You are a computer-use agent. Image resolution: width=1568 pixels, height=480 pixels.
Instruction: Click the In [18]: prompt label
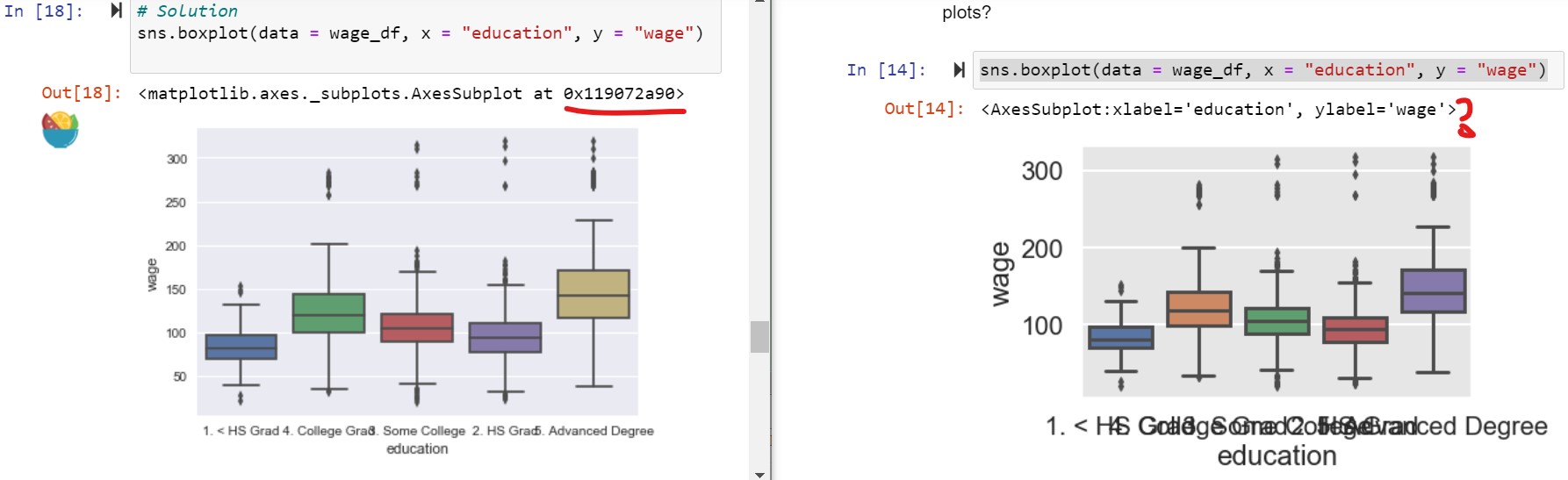tap(44, 11)
